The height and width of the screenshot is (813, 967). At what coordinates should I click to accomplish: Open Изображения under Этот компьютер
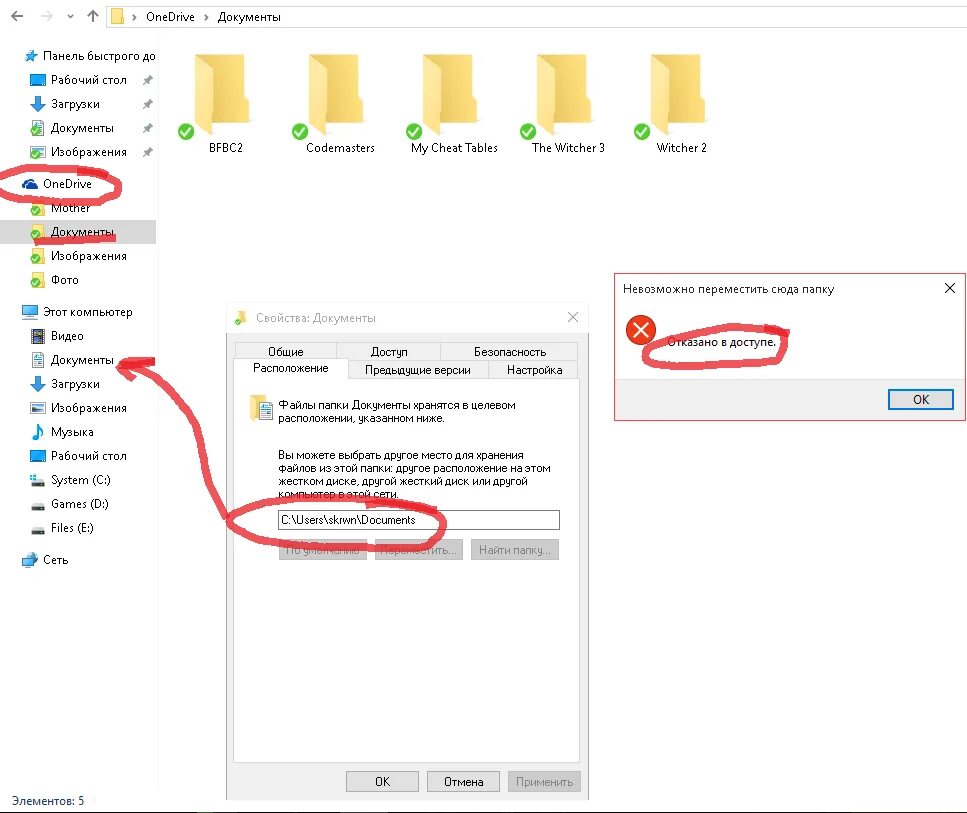coord(88,408)
